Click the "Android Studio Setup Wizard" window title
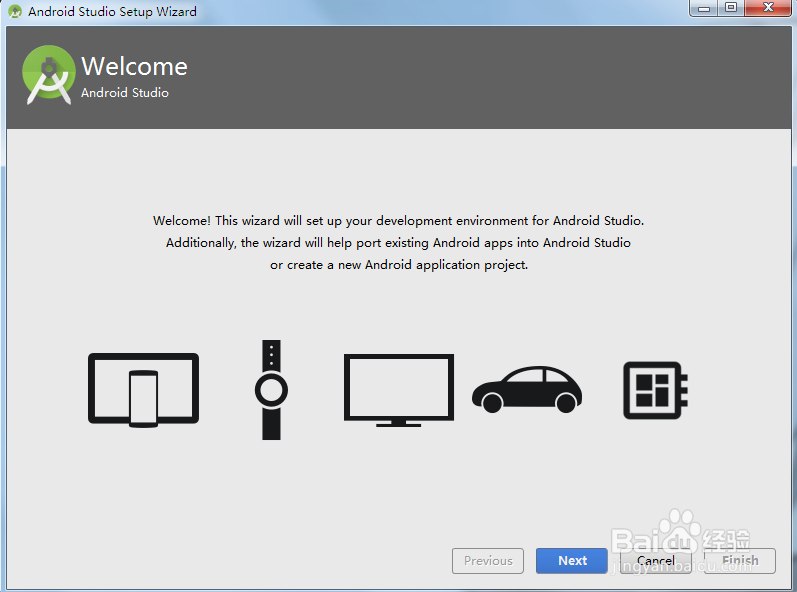This screenshot has height=592, width=797. coord(112,12)
